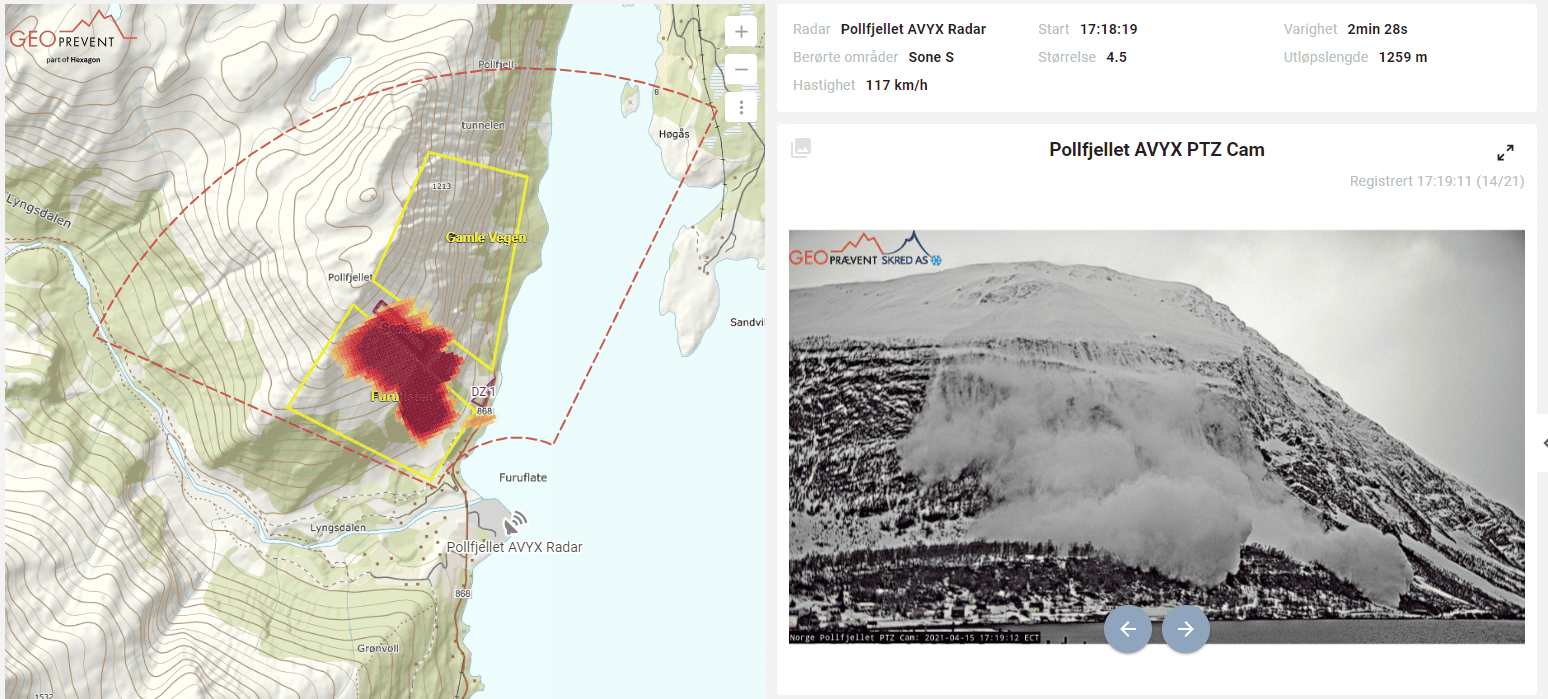1548x699 pixels.
Task: Click the Pollfjellet AVYX PTZ Cam title
Action: [x=1156, y=150]
